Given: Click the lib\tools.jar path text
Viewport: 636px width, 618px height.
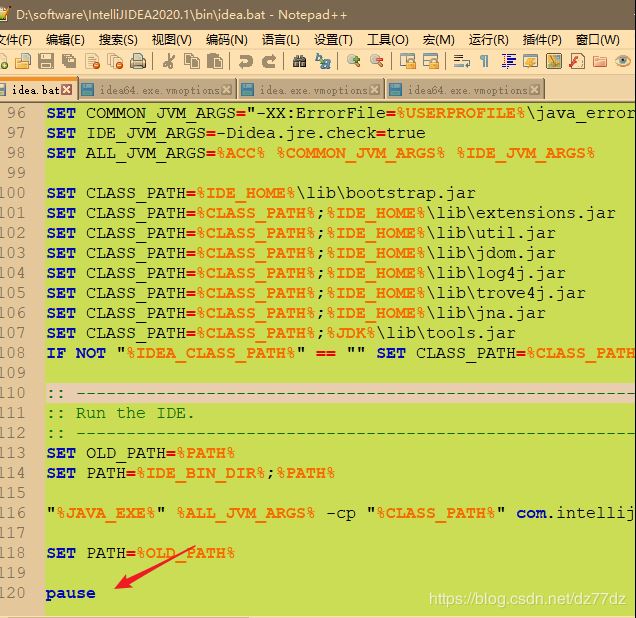Looking at the screenshot, I should coord(451,333).
